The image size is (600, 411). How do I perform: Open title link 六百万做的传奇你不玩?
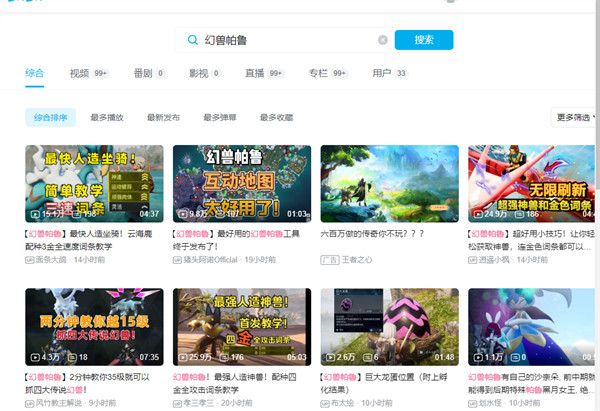coord(372,233)
